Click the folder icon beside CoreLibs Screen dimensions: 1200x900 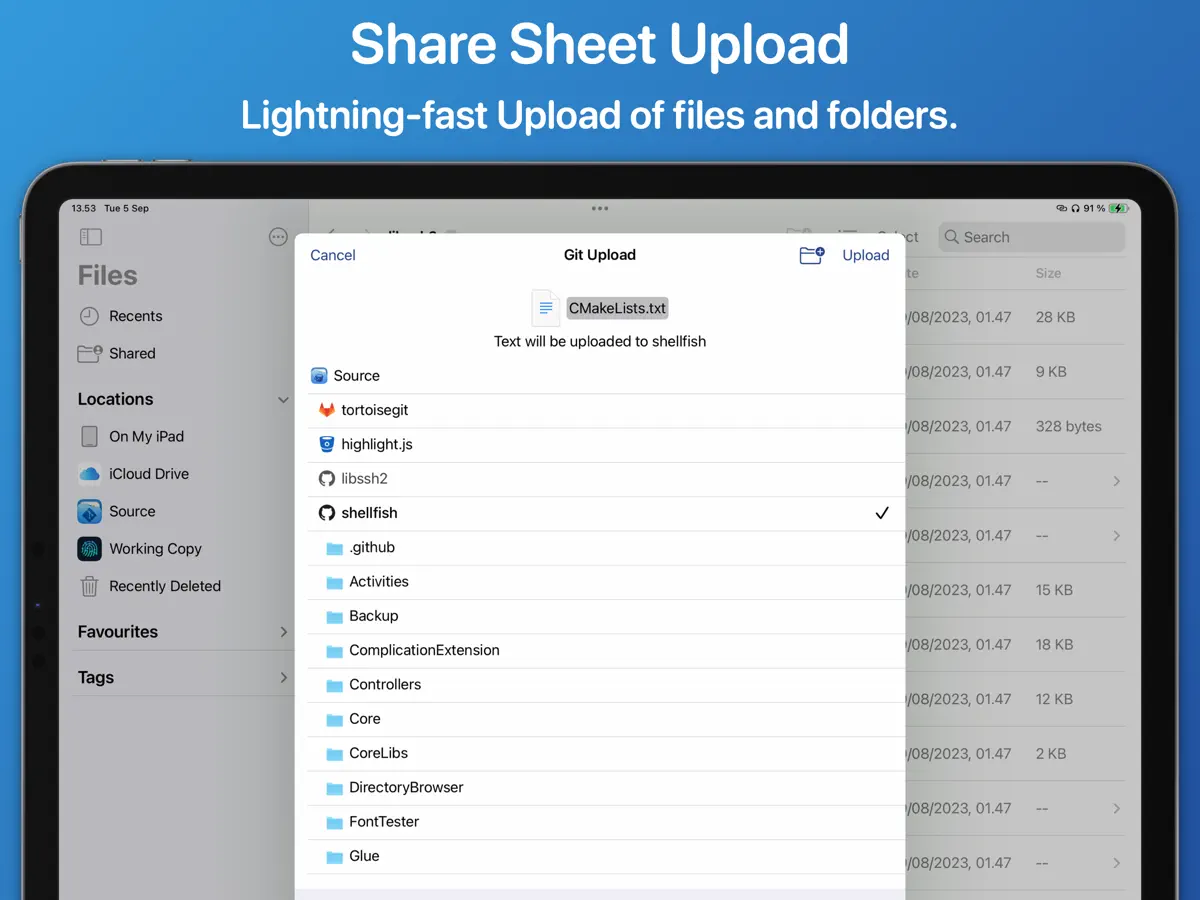coord(335,754)
